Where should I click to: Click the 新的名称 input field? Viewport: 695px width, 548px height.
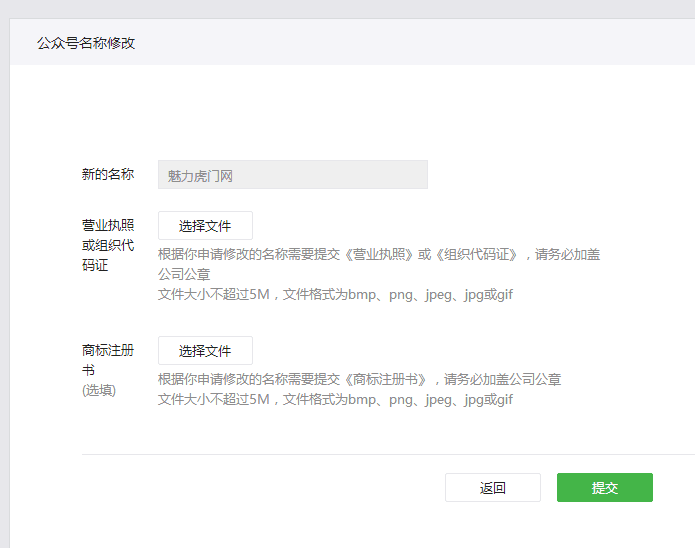click(292, 175)
